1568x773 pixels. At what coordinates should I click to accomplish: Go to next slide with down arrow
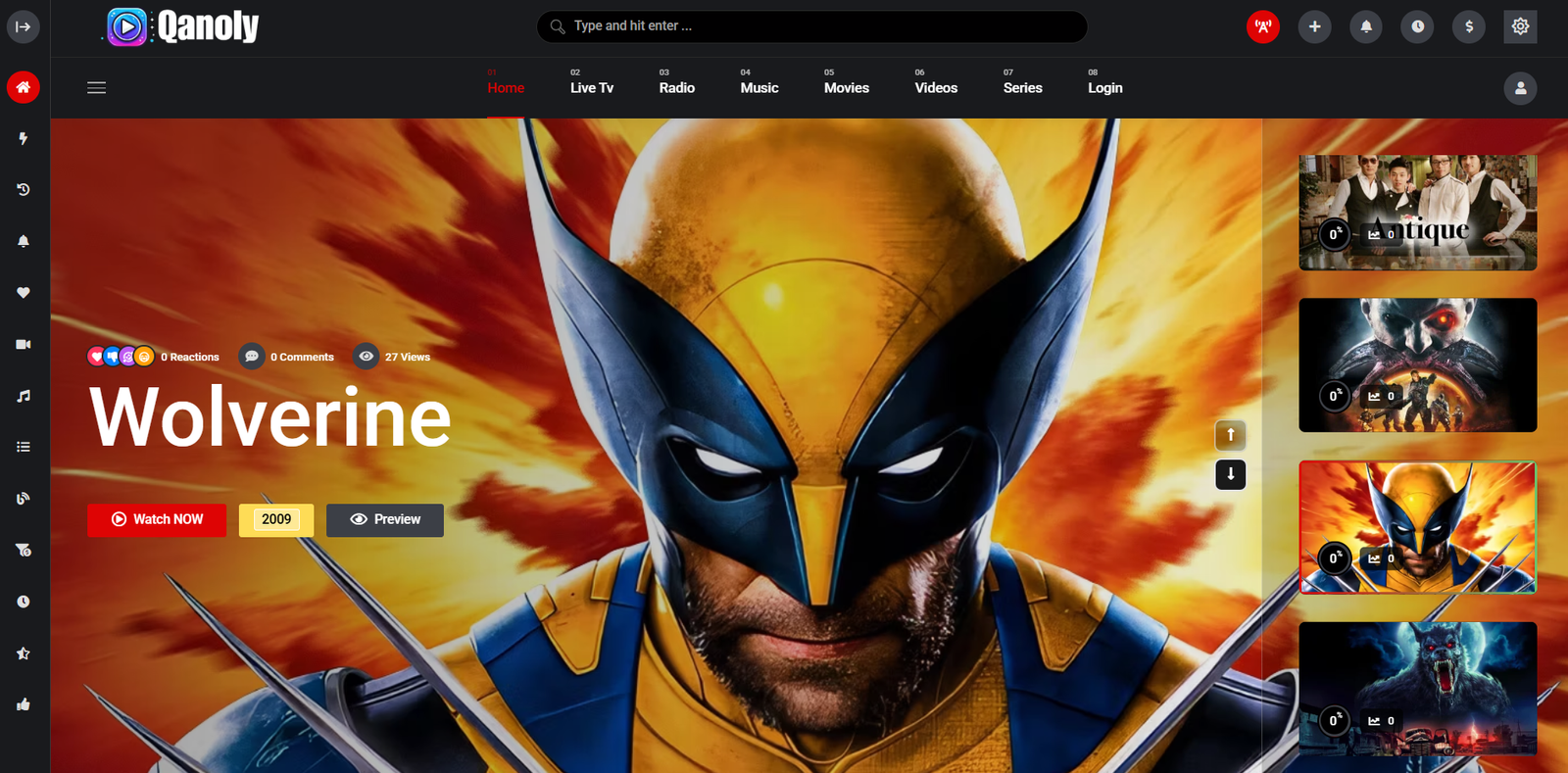click(x=1230, y=474)
